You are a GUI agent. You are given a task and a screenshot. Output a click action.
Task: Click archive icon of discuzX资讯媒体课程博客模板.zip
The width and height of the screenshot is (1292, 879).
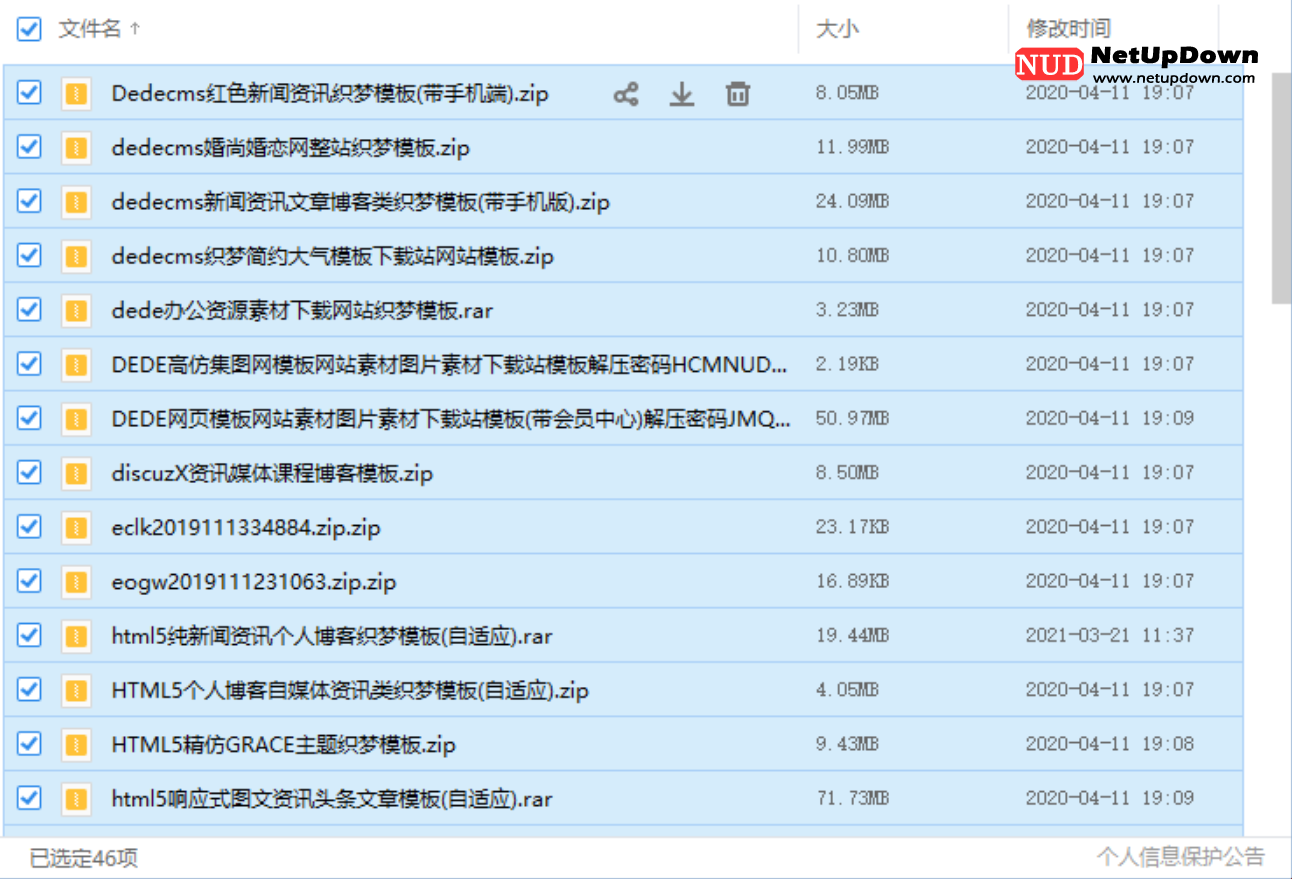[x=76, y=473]
